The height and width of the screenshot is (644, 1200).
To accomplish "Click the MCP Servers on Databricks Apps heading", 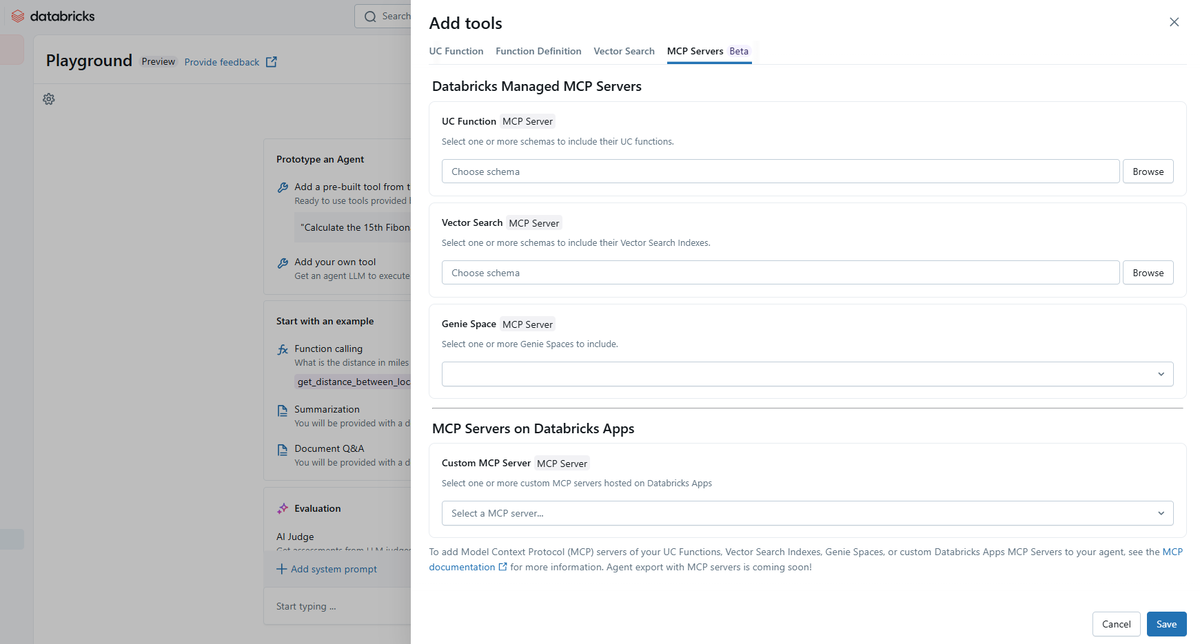I will tap(533, 428).
